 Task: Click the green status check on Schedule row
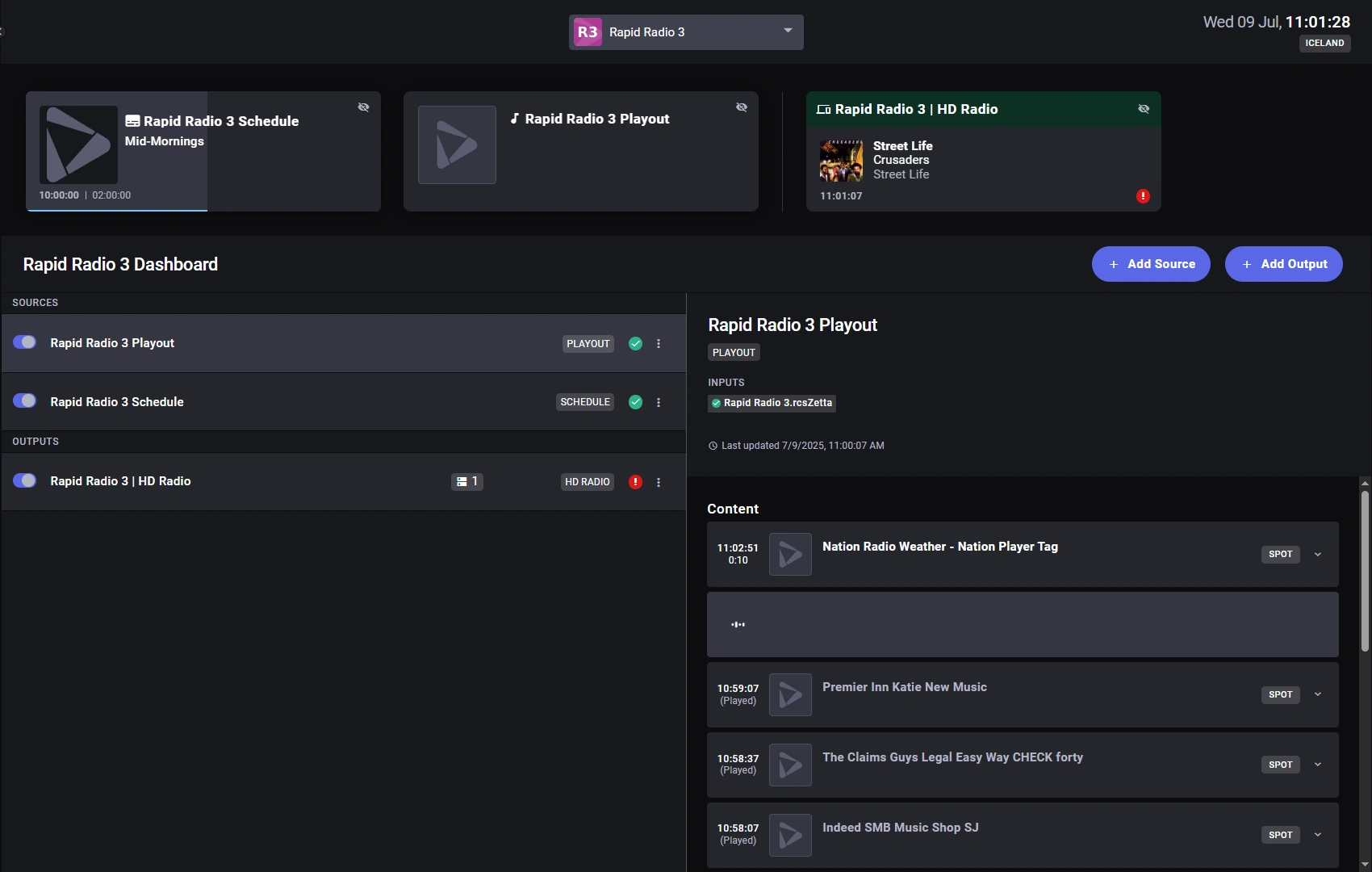[x=636, y=402]
